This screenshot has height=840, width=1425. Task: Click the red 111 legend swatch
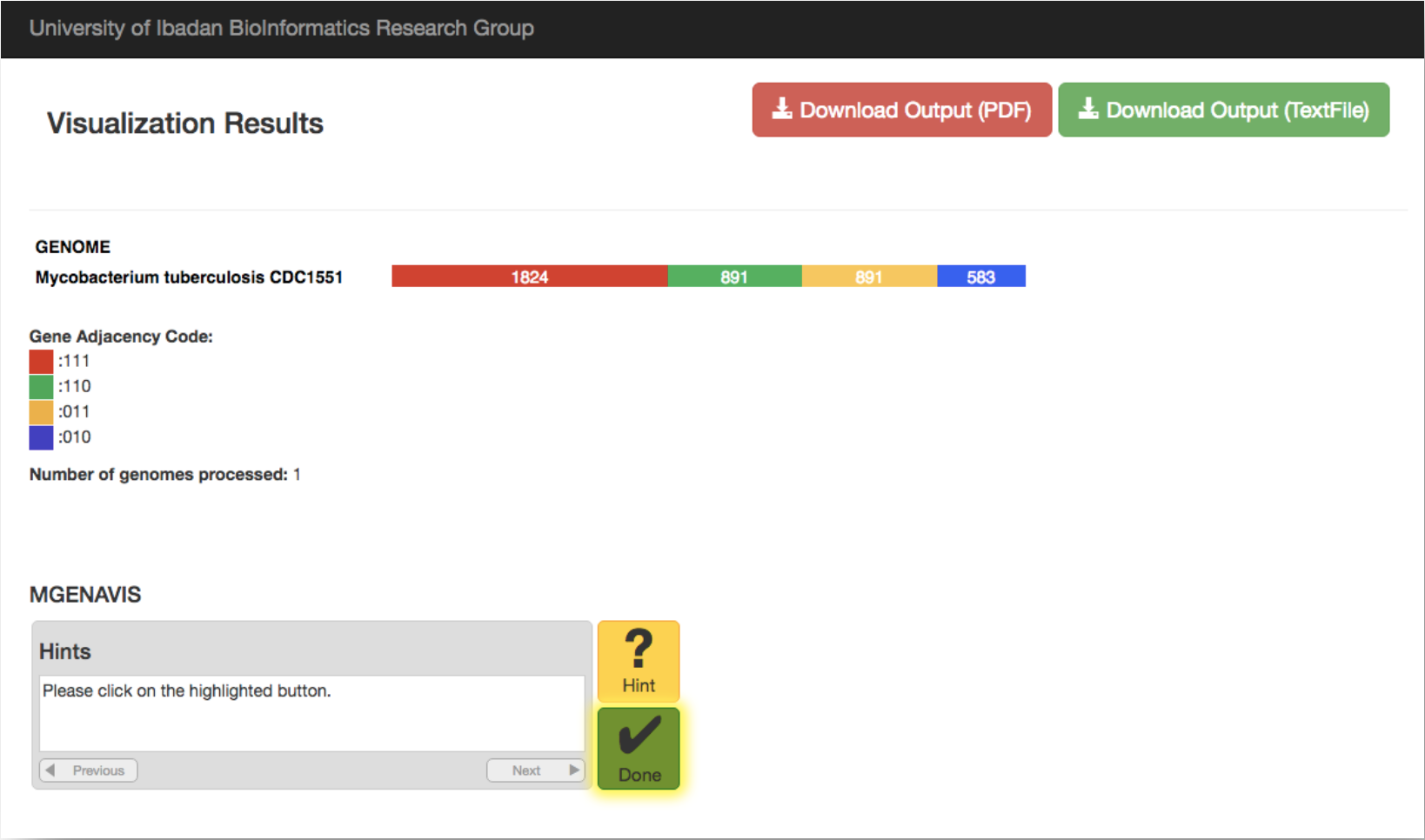pos(41,361)
